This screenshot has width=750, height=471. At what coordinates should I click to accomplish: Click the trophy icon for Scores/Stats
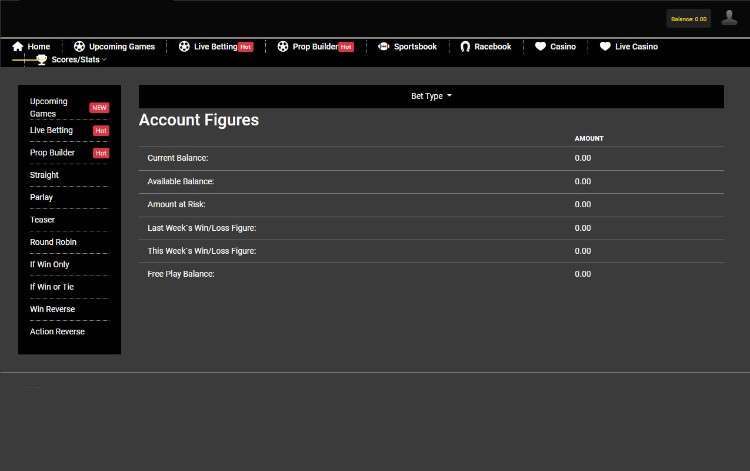coord(41,60)
